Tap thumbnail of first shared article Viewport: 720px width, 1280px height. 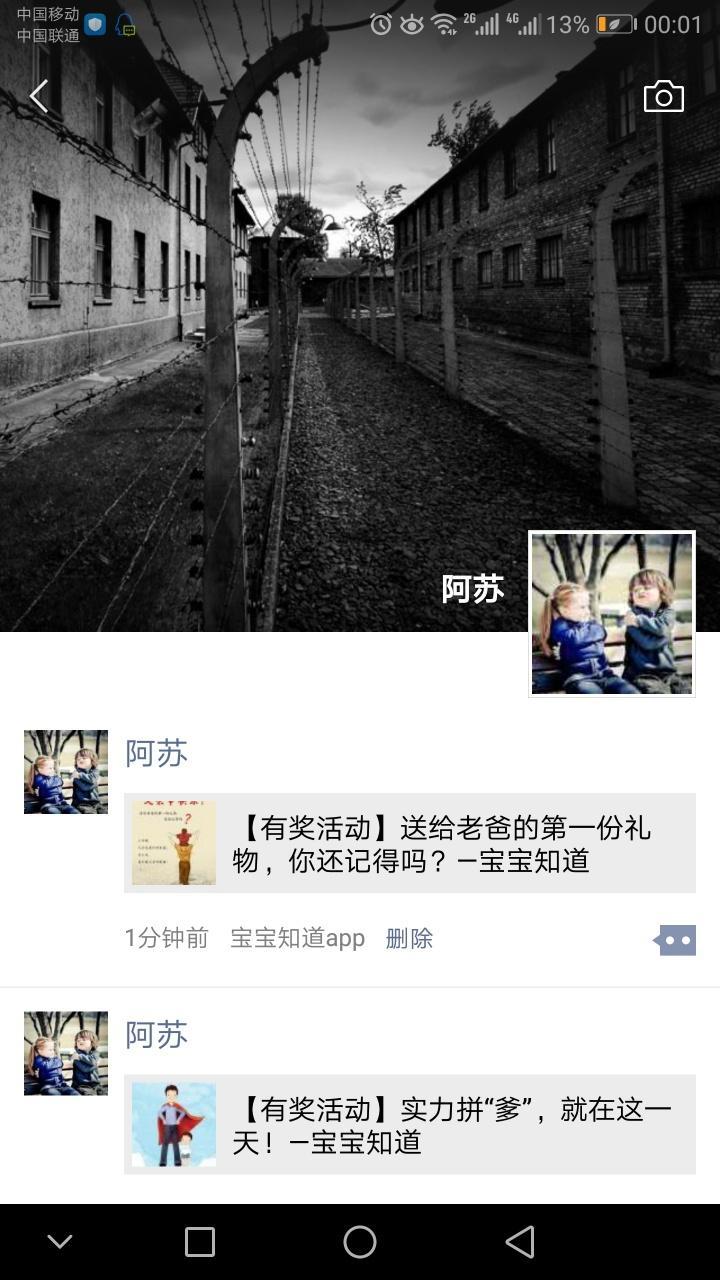click(x=174, y=843)
